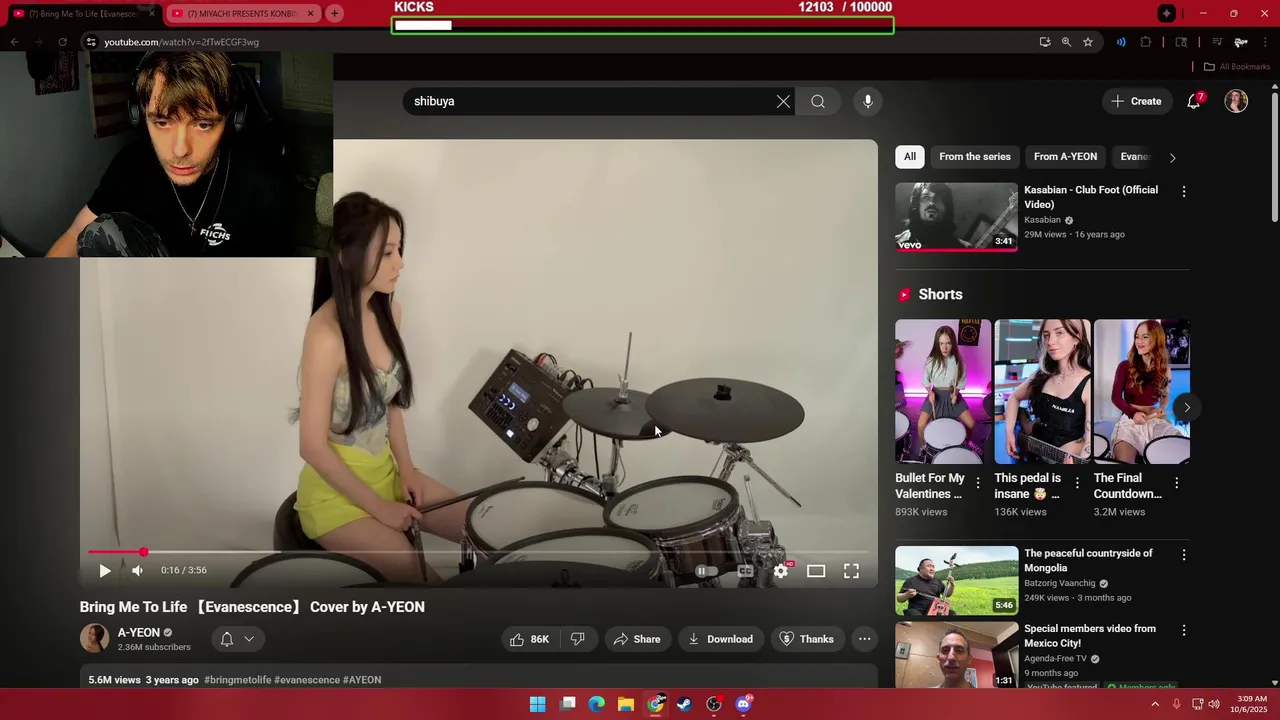Image resolution: width=1280 pixels, height=720 pixels.
Task: Open video settings gear icon
Action: coord(781,571)
